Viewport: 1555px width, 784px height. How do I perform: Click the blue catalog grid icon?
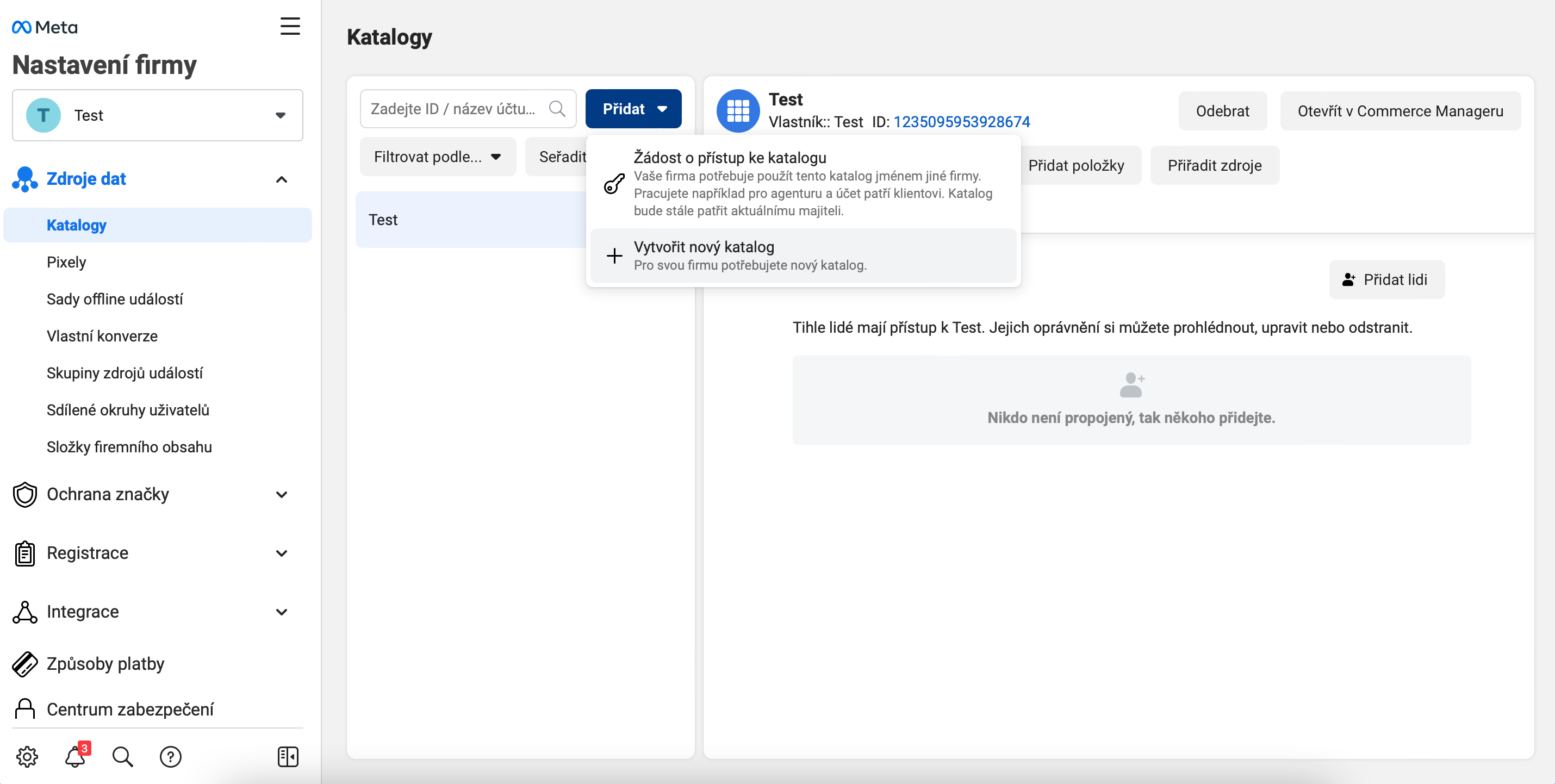738,110
